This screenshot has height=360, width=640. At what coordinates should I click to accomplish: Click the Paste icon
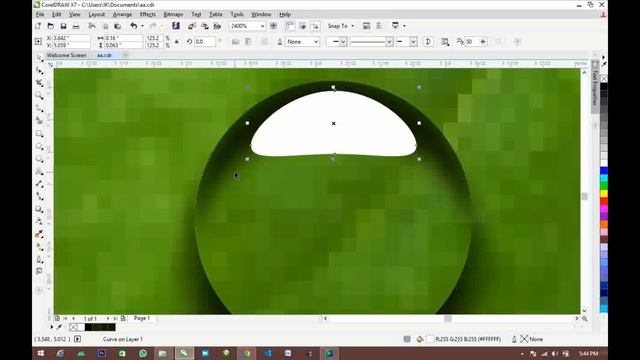pyautogui.click(x=118, y=26)
